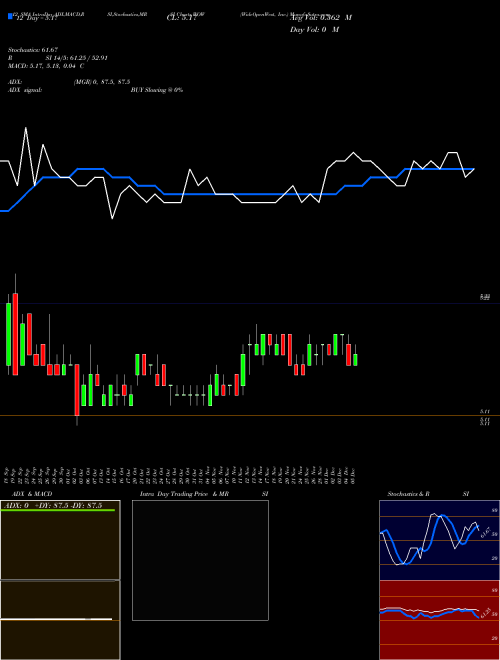Click the red-background RSI chart panel
Image resolution: width=500 pixels, height=660 pixels.
click(x=439, y=620)
